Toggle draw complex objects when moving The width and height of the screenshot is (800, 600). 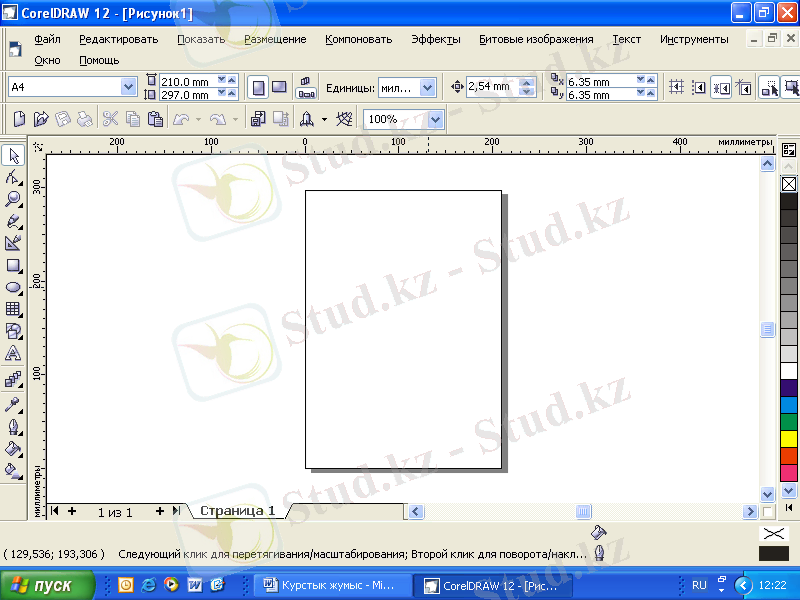click(769, 87)
